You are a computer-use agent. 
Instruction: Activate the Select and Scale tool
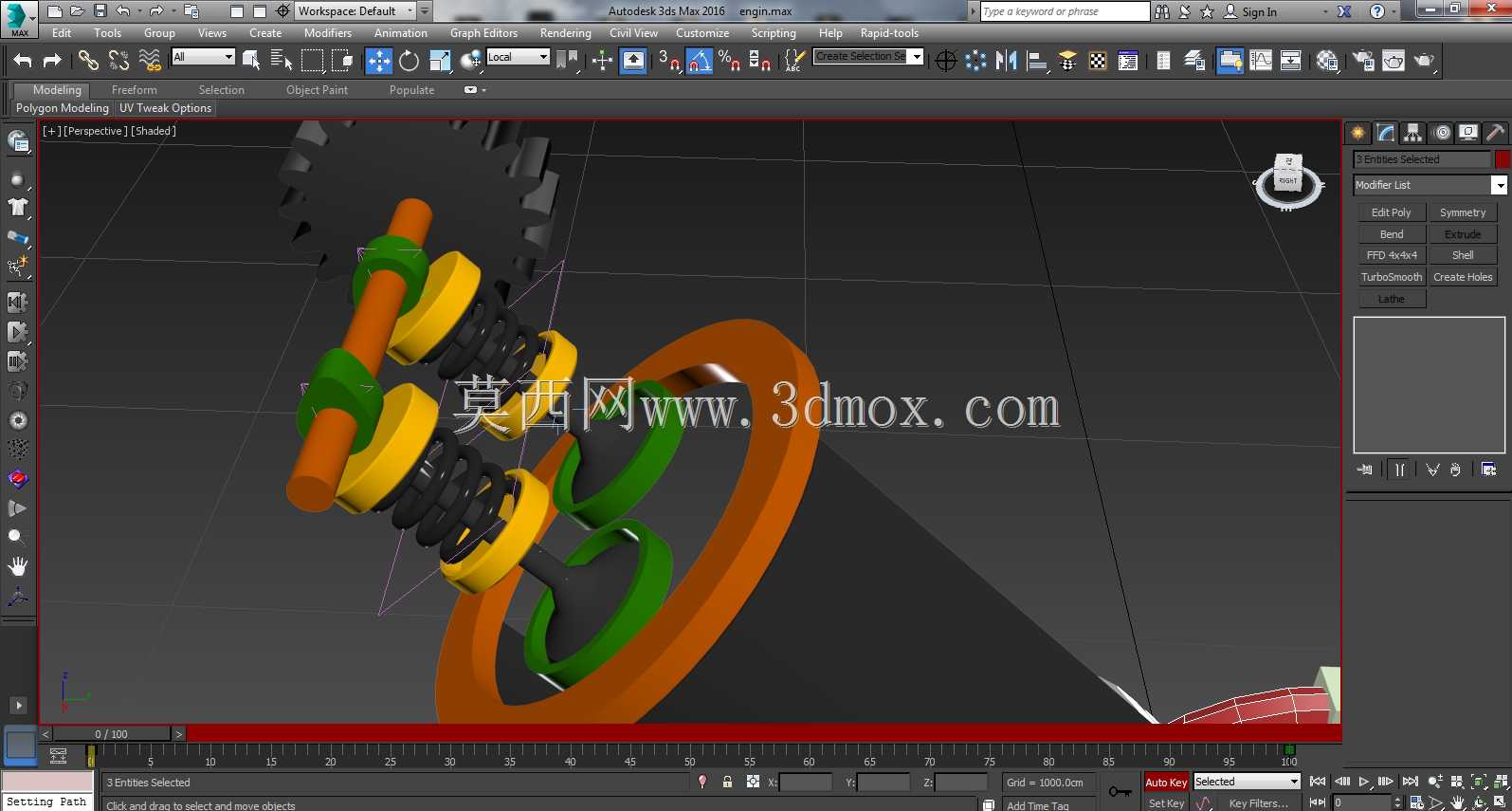440,61
